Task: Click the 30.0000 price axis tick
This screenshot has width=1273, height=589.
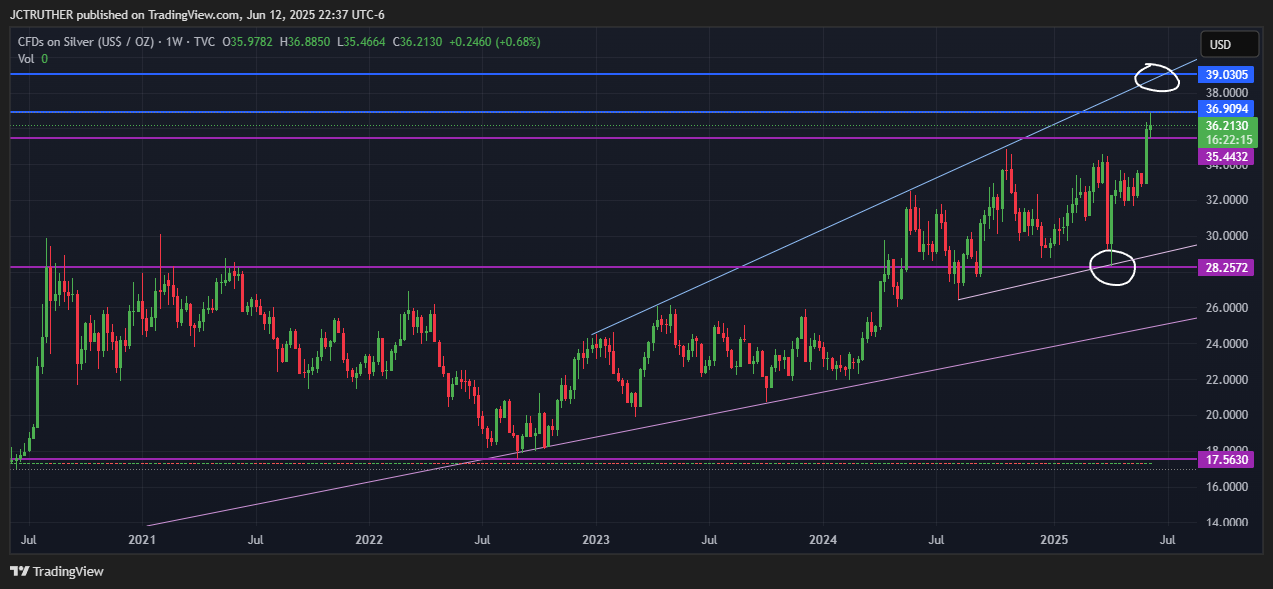Action: [1225, 236]
